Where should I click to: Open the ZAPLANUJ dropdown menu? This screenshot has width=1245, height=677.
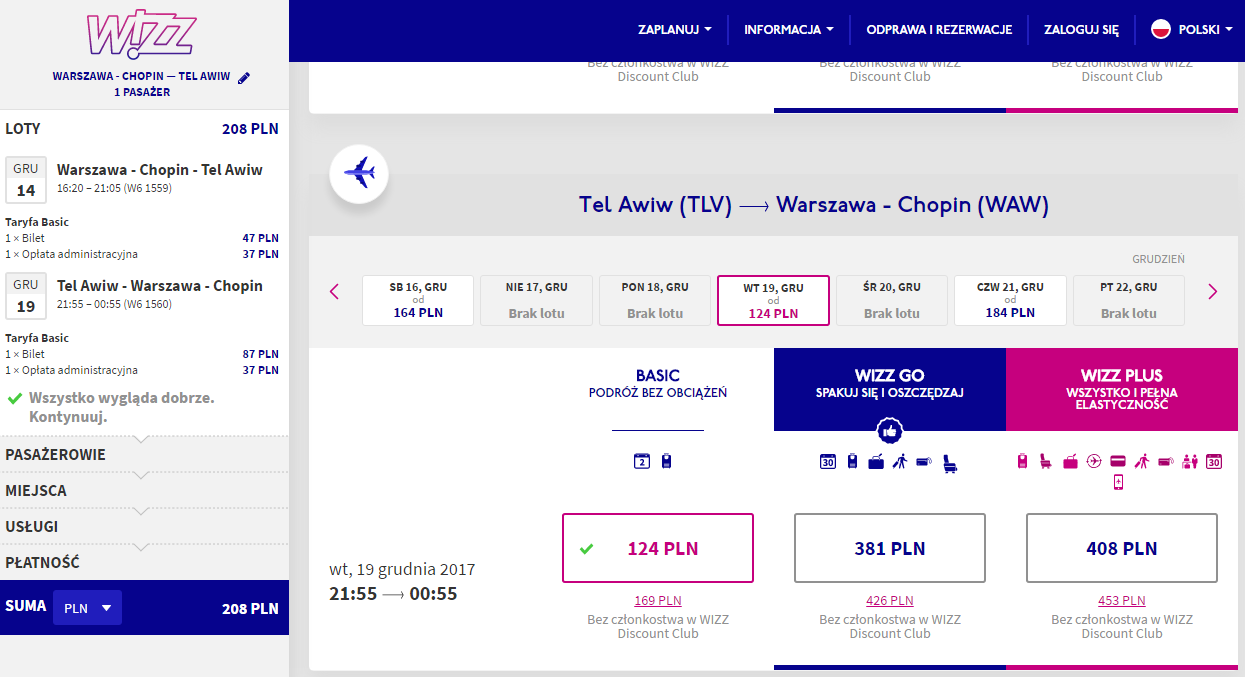675,29
